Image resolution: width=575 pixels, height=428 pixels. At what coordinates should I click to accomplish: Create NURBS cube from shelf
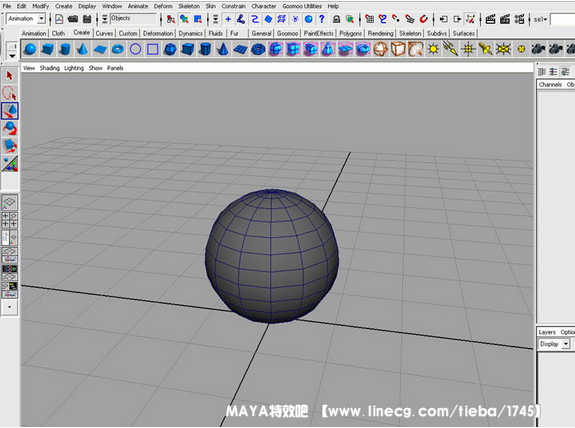(48, 49)
